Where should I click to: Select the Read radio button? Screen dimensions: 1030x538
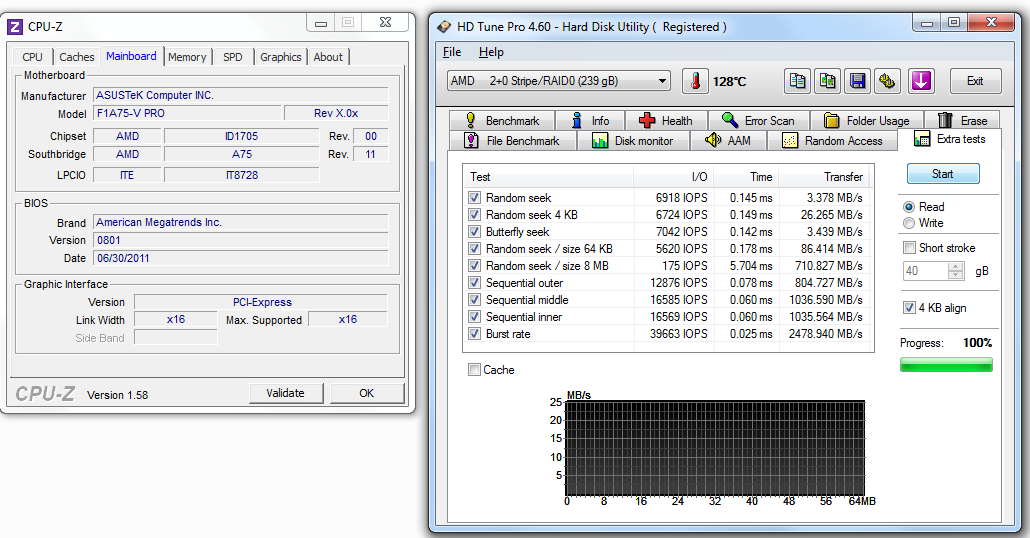pos(908,206)
